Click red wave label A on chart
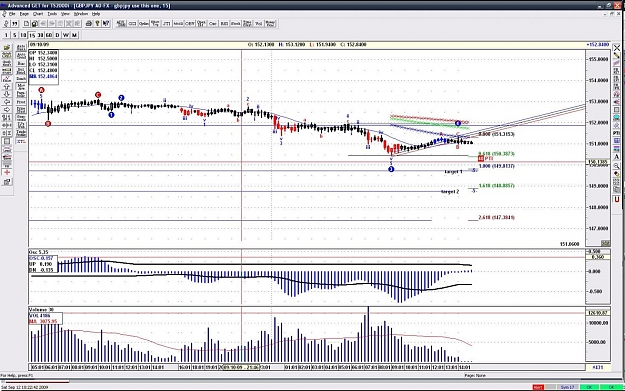The width and height of the screenshot is (625, 391). coord(41,90)
